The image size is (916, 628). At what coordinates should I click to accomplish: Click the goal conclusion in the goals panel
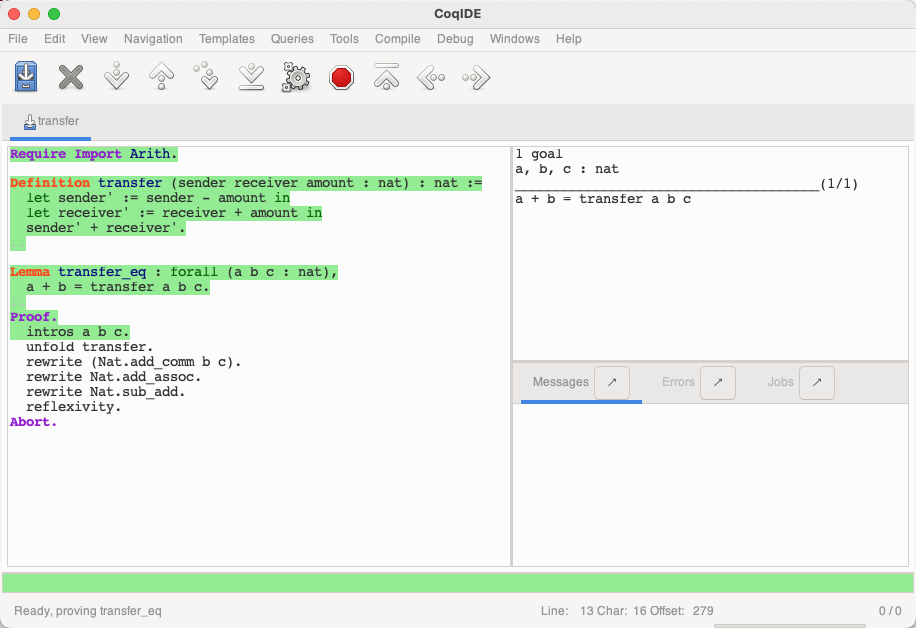pos(603,199)
